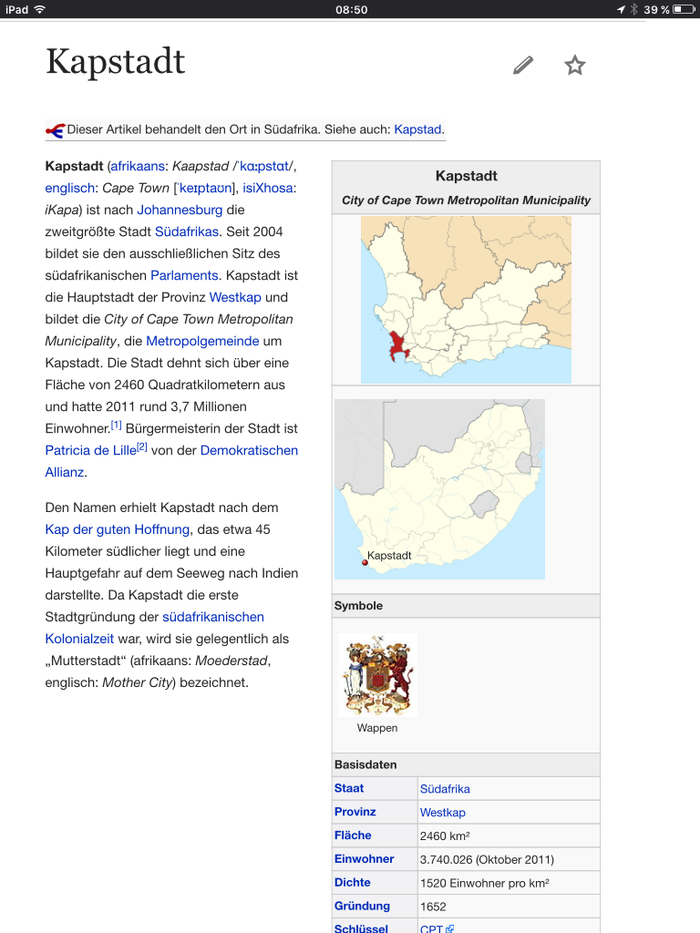Open the Western Cape province map image
Image resolution: width=700 pixels, height=933 pixels.
tap(466, 300)
